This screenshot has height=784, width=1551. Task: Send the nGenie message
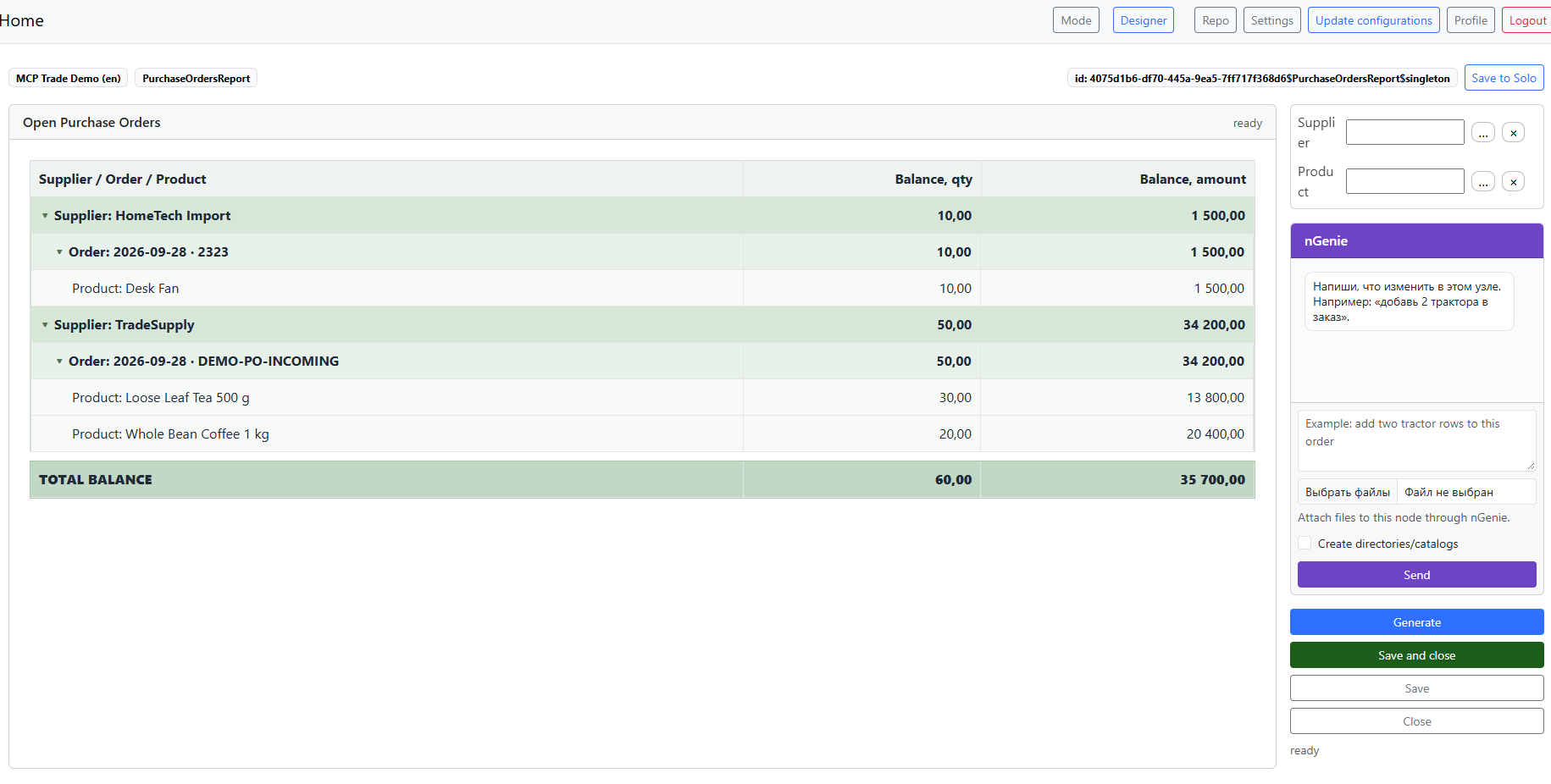pyautogui.click(x=1417, y=575)
